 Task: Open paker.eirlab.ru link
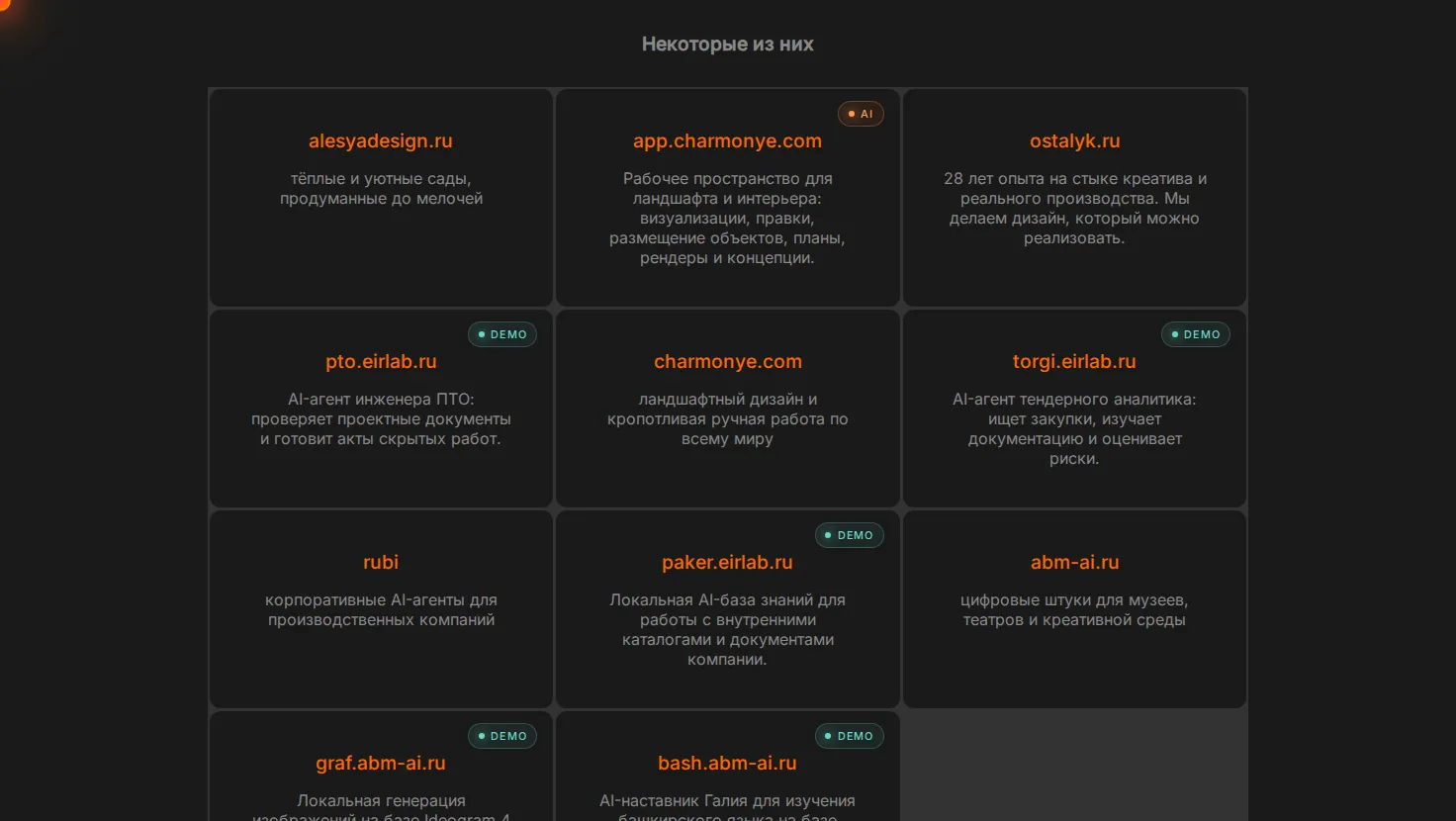coord(727,562)
